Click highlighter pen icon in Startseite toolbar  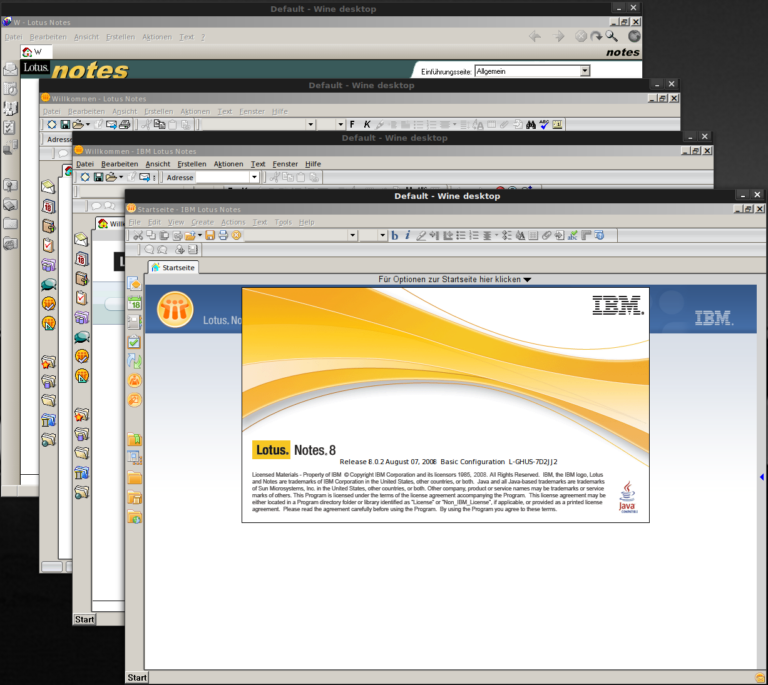421,236
